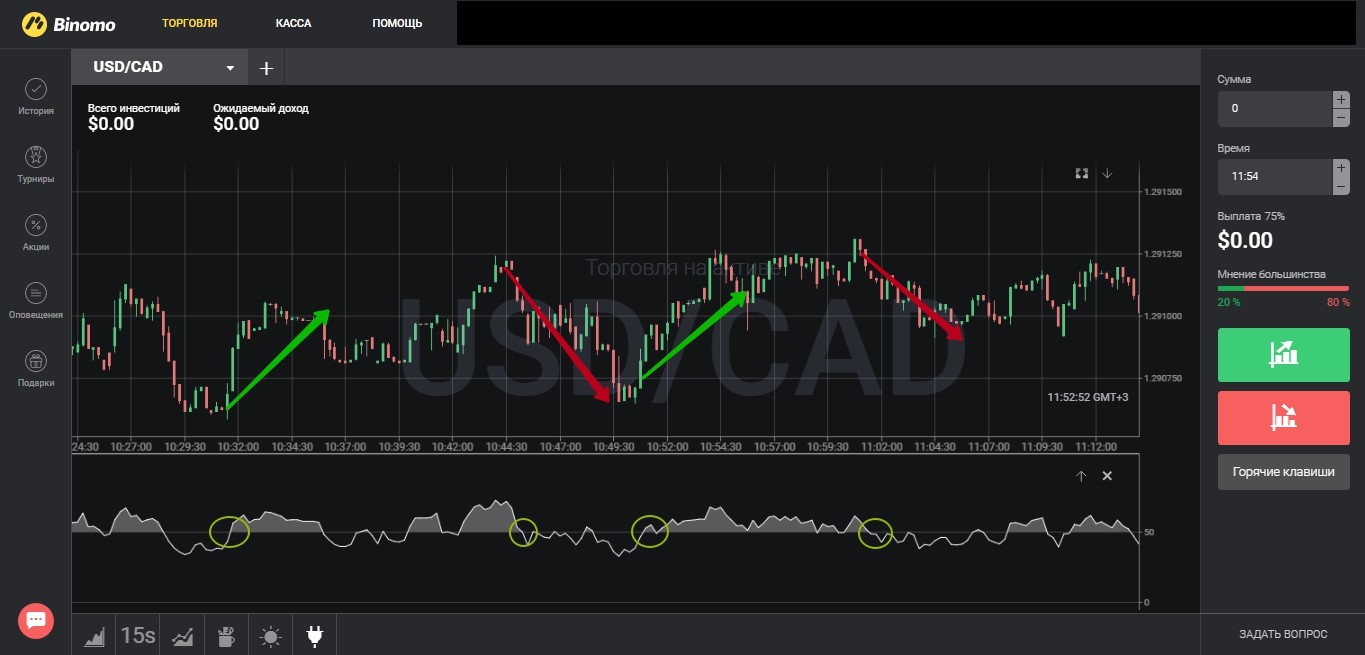Image resolution: width=1365 pixels, height=655 pixels.
Task: Click ЗАДАТЬ ВОПРОС link
Action: point(1283,634)
